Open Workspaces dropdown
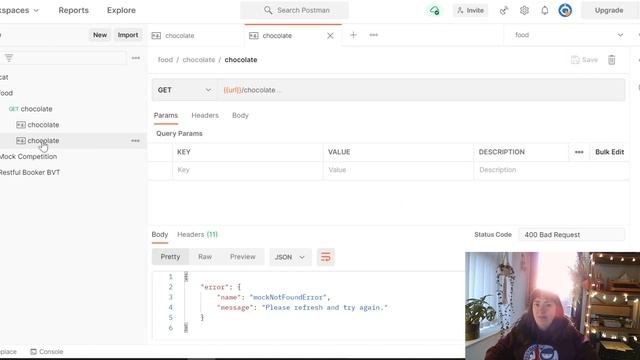Viewport: 640px width, 360px height. [x=19, y=10]
